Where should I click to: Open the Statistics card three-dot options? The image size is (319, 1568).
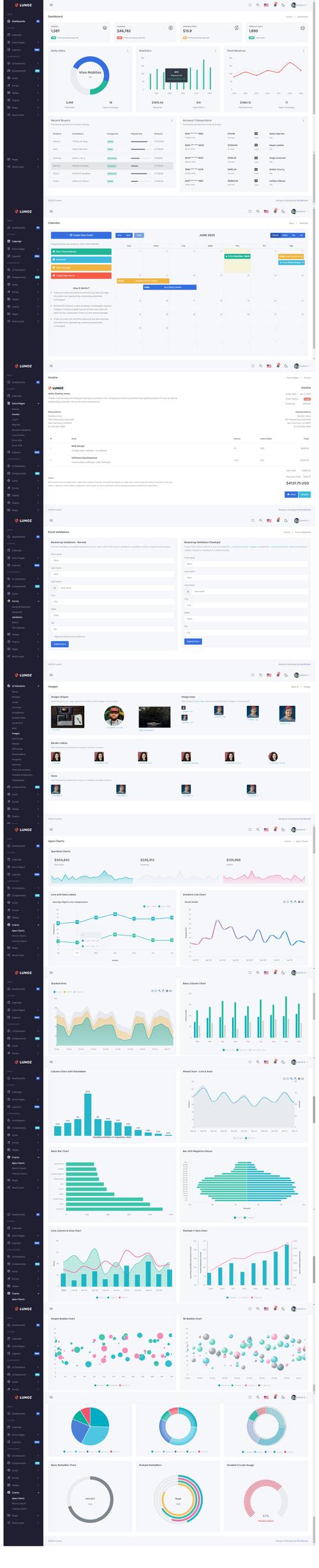pyautogui.click(x=216, y=50)
